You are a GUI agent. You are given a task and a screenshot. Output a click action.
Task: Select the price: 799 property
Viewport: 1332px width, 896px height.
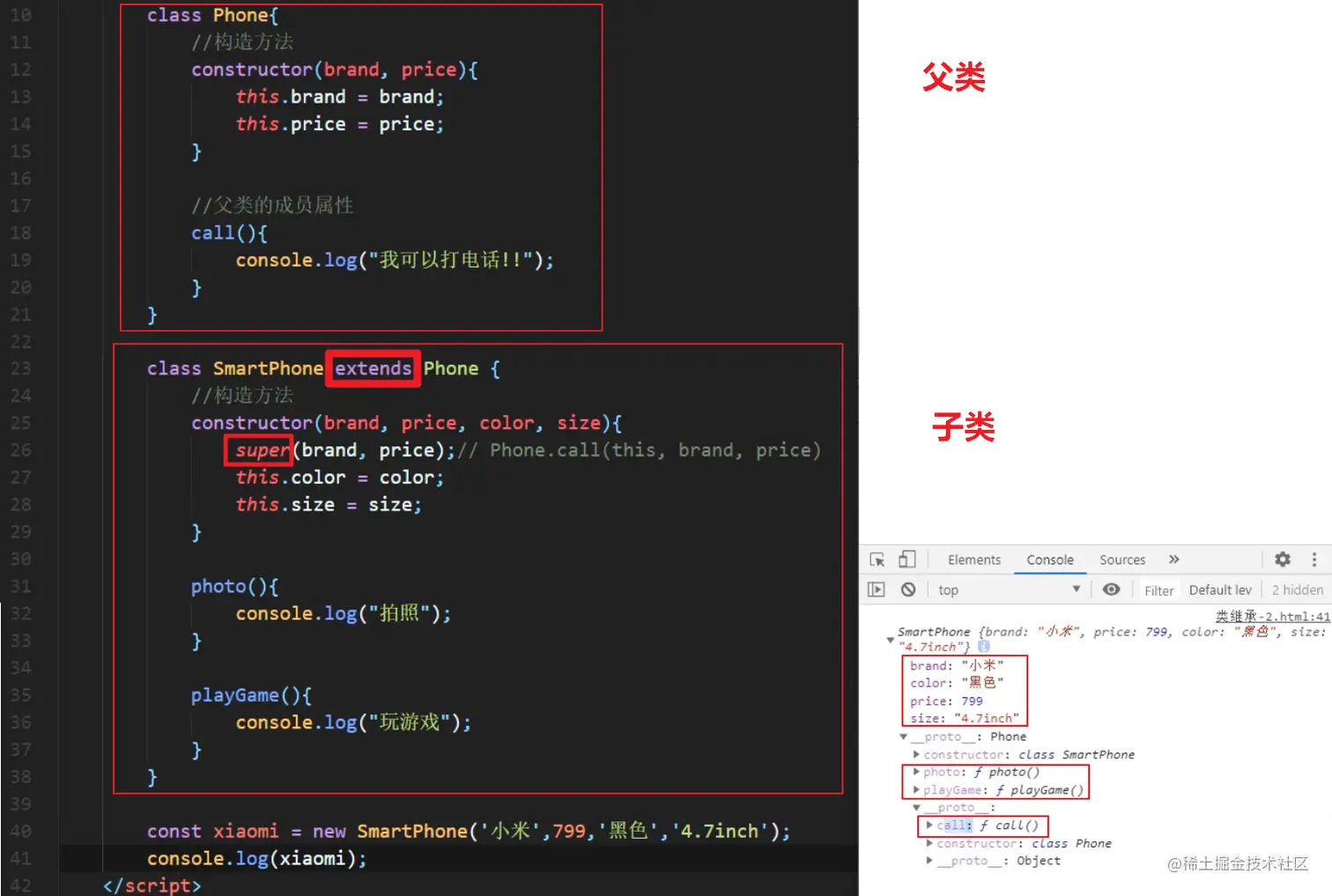pyautogui.click(x=946, y=701)
